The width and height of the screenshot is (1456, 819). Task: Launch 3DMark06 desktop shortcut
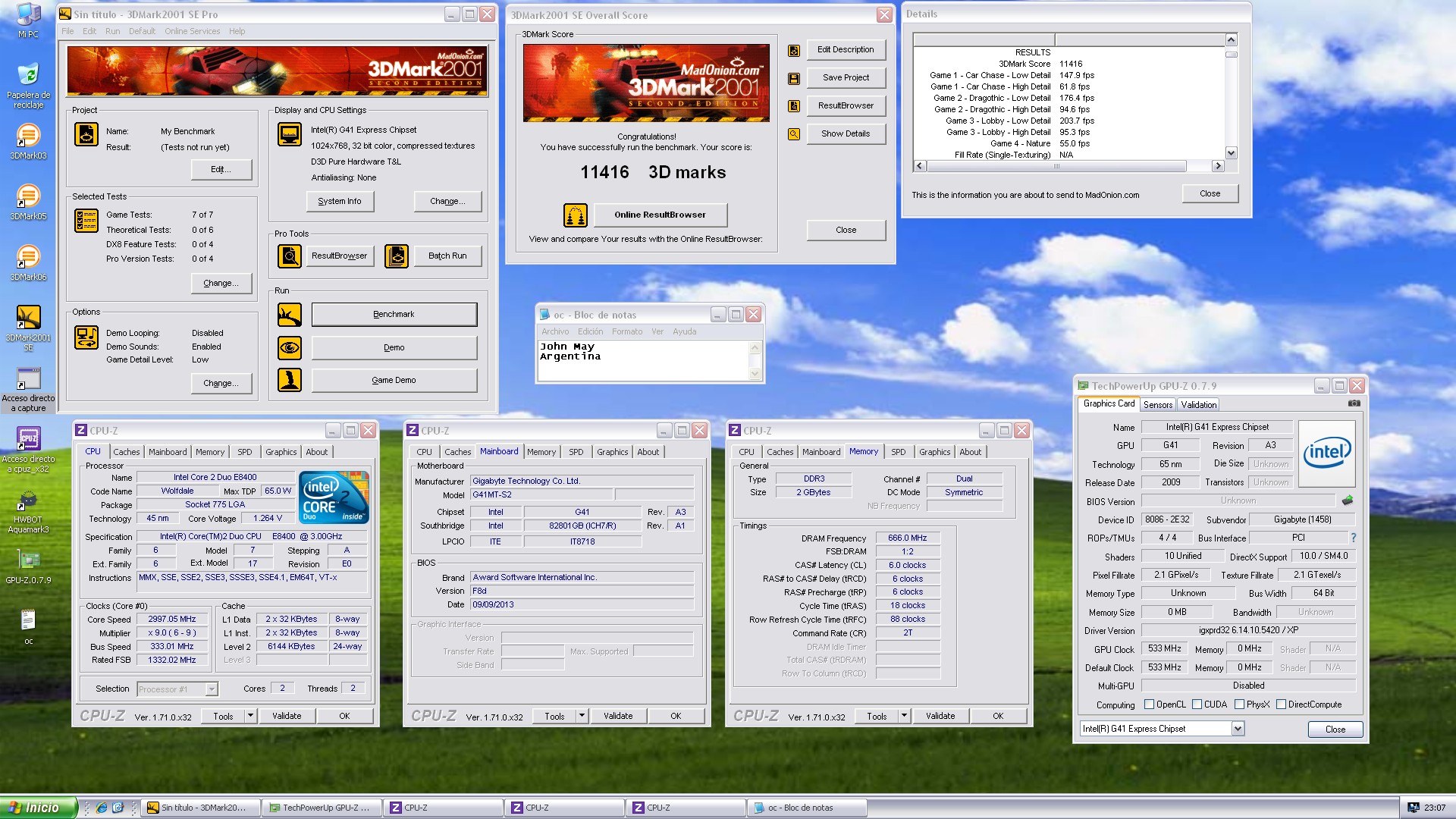pyautogui.click(x=28, y=262)
